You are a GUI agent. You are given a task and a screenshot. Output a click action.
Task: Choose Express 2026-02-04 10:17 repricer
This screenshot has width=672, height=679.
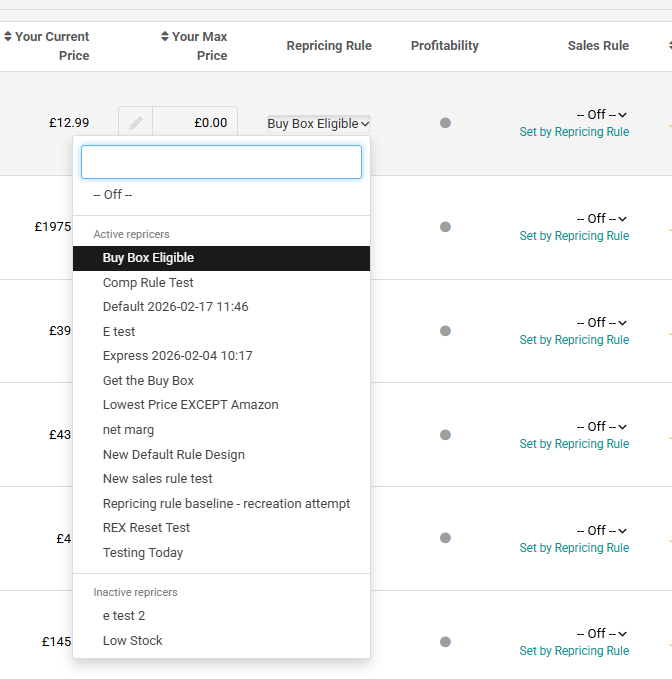(221, 356)
